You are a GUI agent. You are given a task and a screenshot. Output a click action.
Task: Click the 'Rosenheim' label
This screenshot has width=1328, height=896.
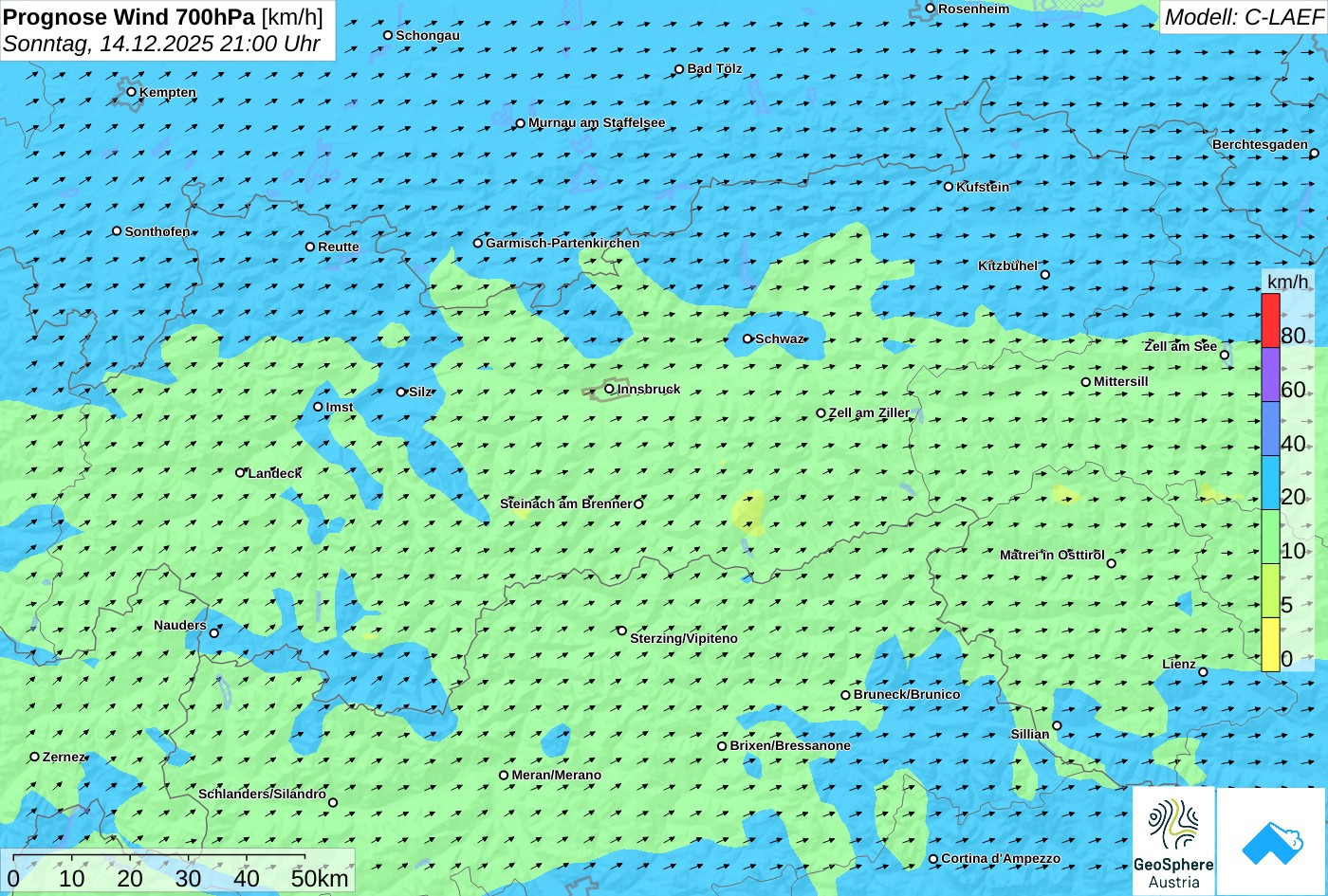point(974,9)
